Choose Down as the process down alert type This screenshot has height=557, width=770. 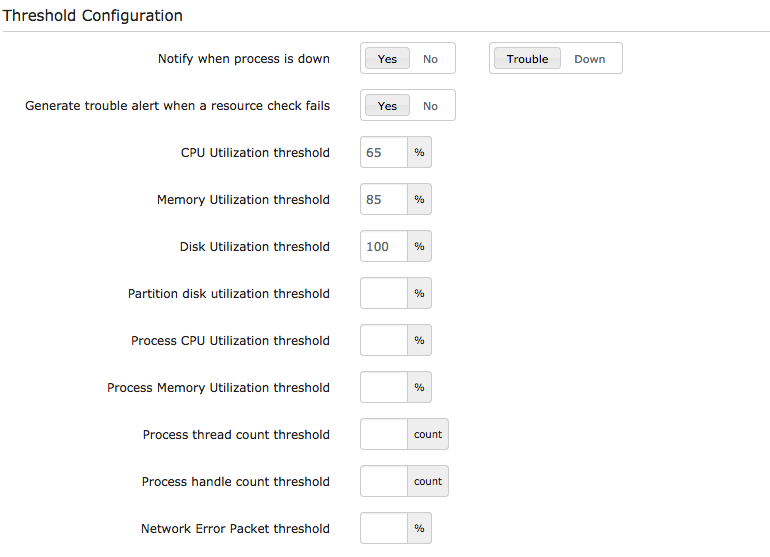click(589, 59)
